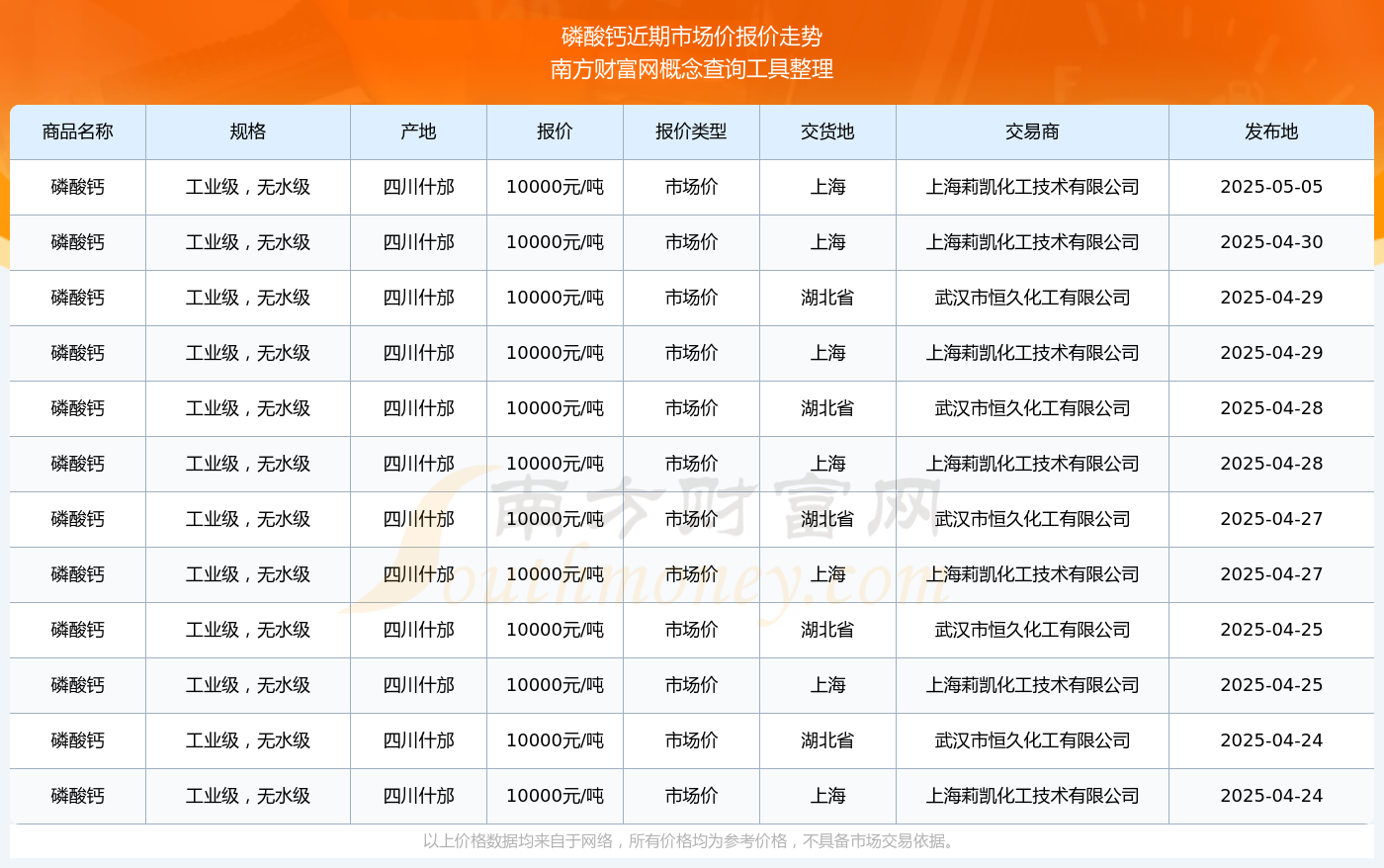Click 市场价 in the 2025-05-05 row
This screenshot has width=1384, height=868.
point(691,187)
